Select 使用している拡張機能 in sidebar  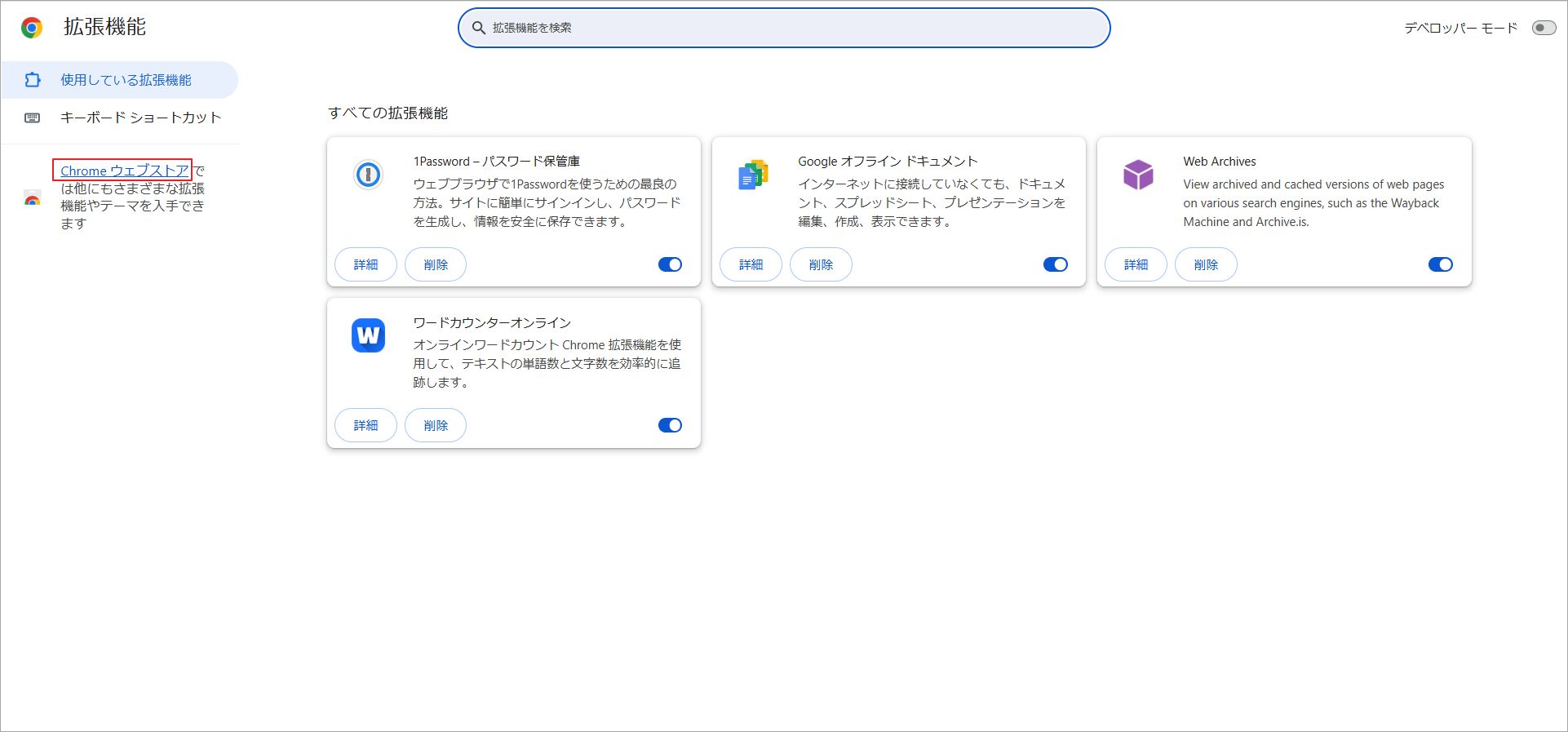point(119,80)
